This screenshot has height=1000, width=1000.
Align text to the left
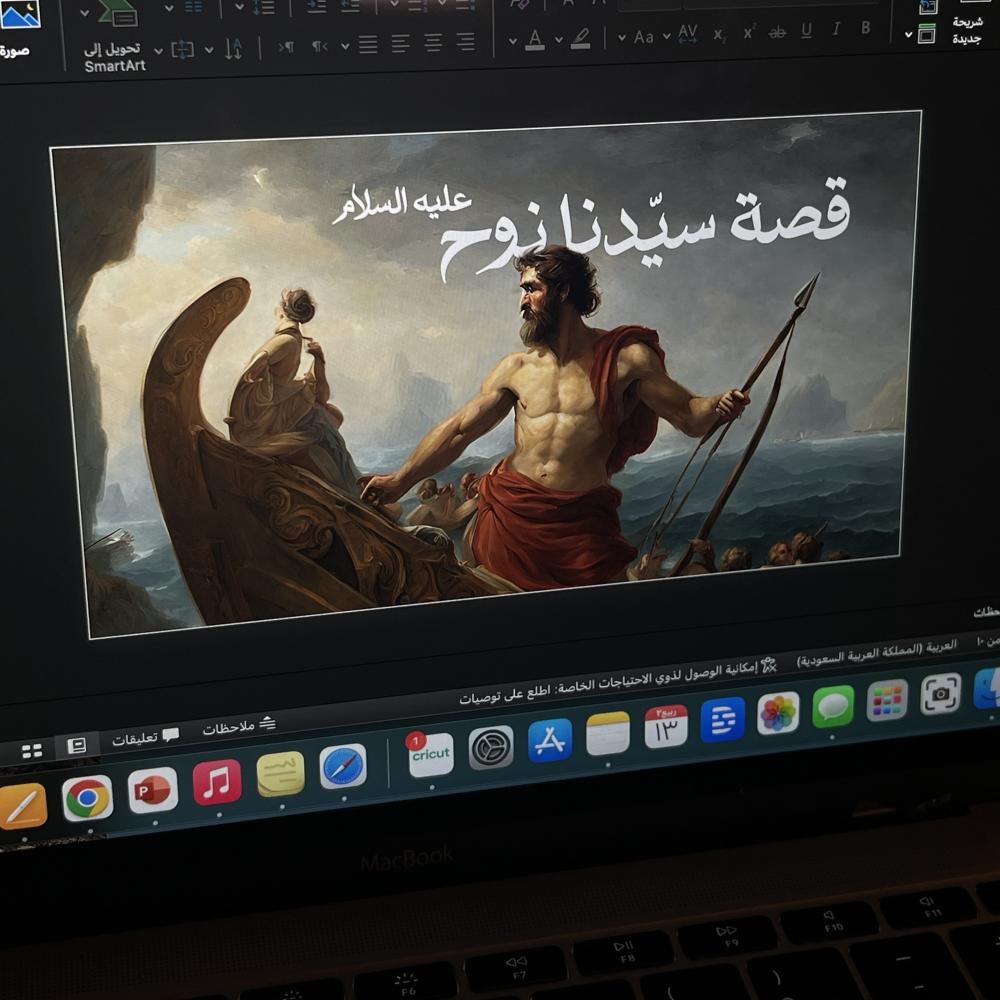[x=401, y=43]
